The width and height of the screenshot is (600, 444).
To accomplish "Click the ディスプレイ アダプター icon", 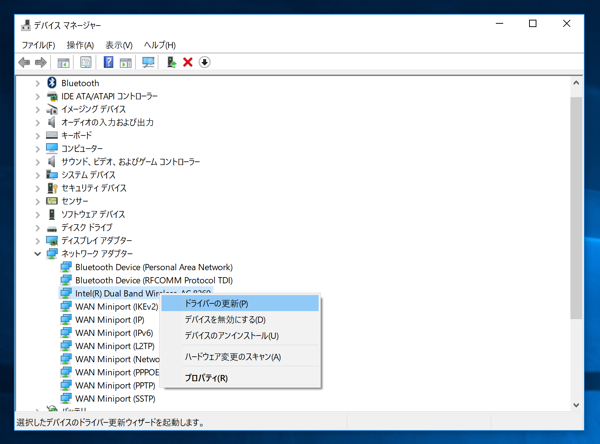I will point(52,241).
